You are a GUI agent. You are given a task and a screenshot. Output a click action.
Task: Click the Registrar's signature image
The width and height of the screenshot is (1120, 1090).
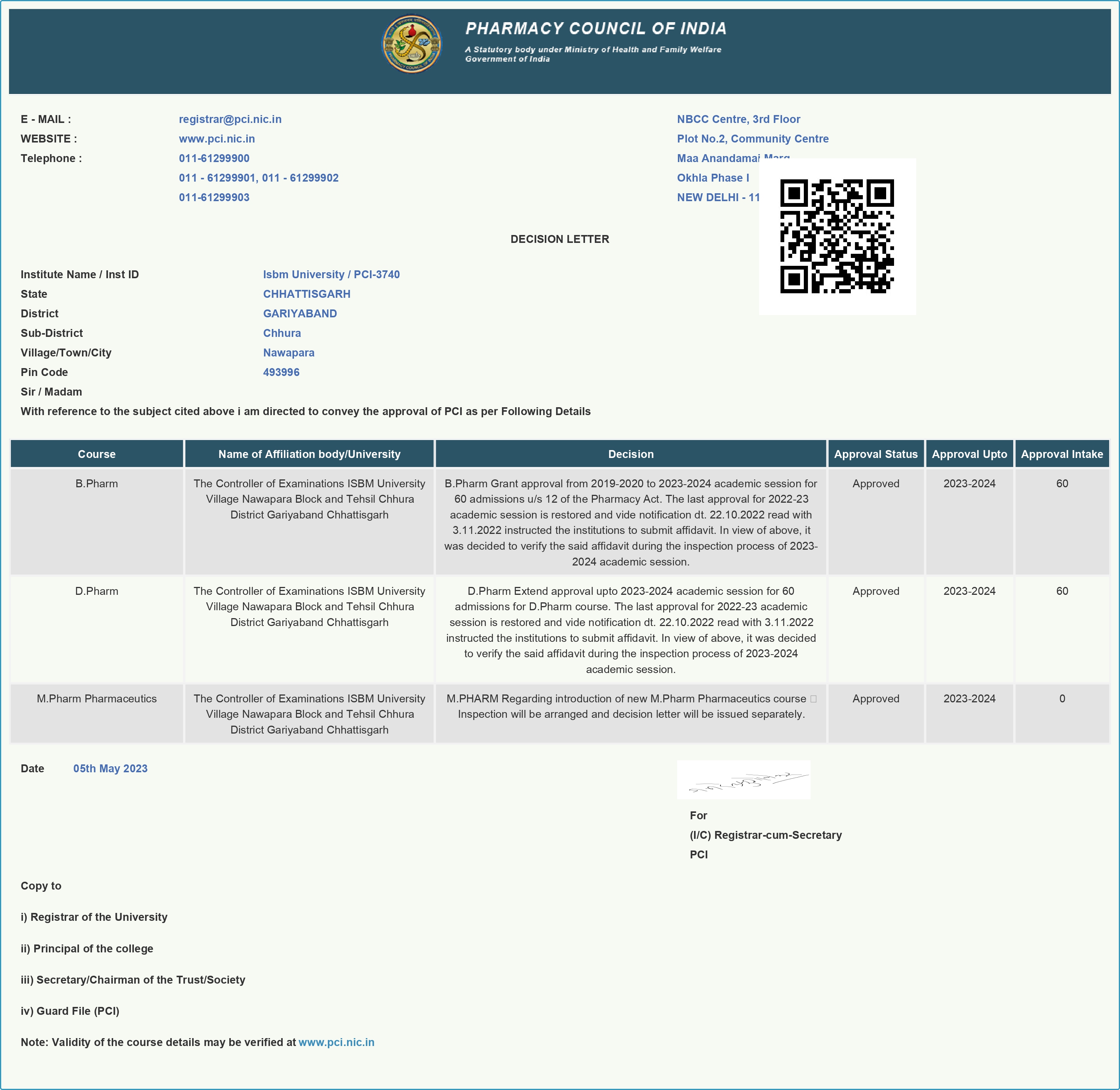743,780
